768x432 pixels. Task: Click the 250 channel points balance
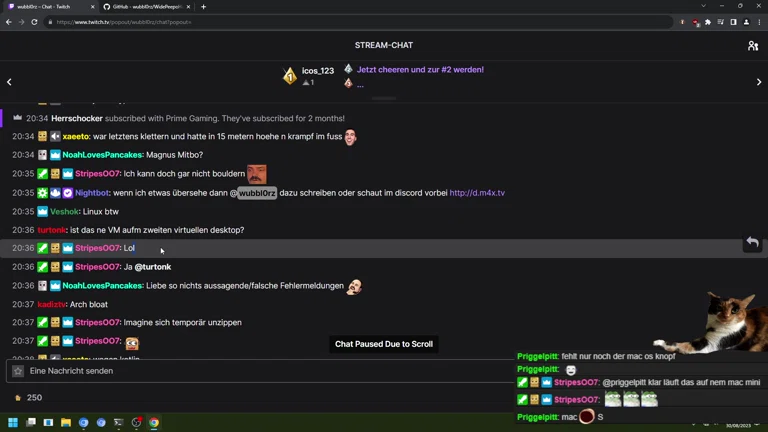[x=28, y=398]
